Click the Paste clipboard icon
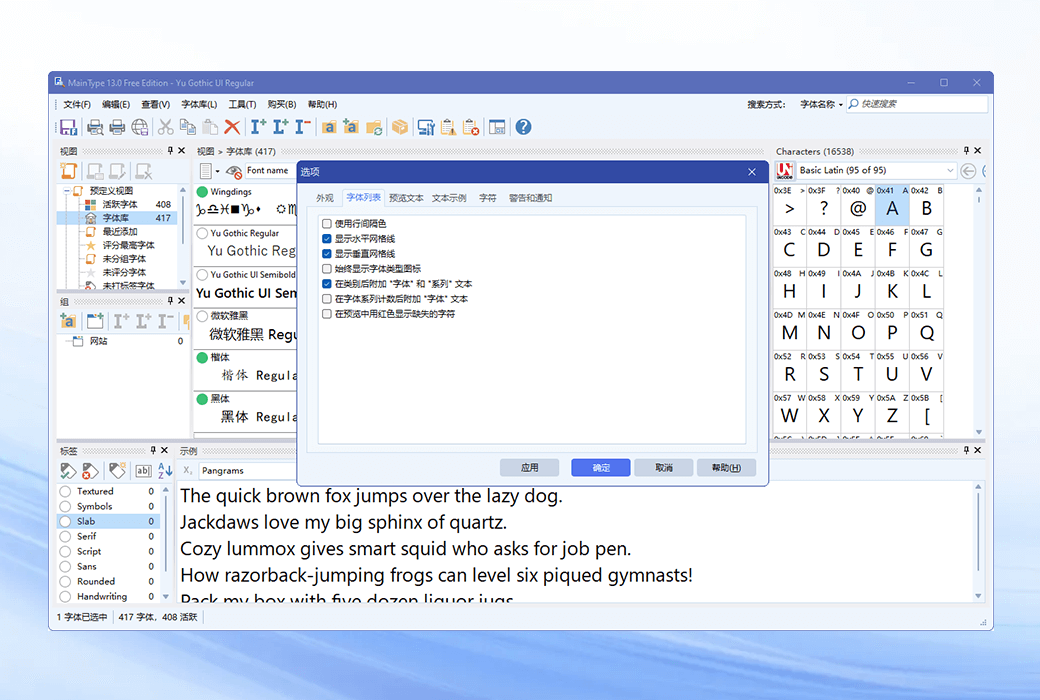This screenshot has height=700, width=1040. point(210,127)
